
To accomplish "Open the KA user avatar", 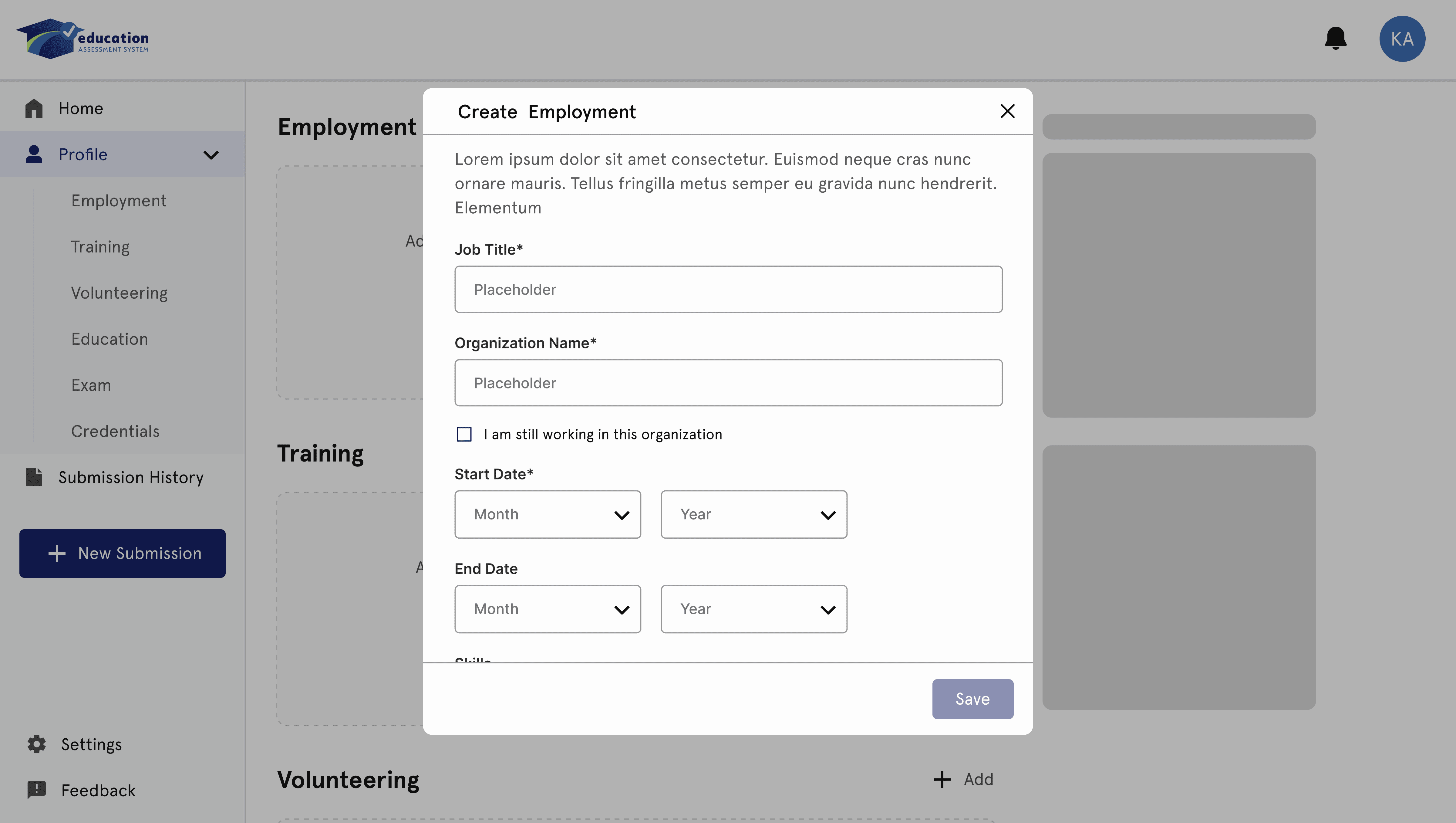I will 1402,39.
